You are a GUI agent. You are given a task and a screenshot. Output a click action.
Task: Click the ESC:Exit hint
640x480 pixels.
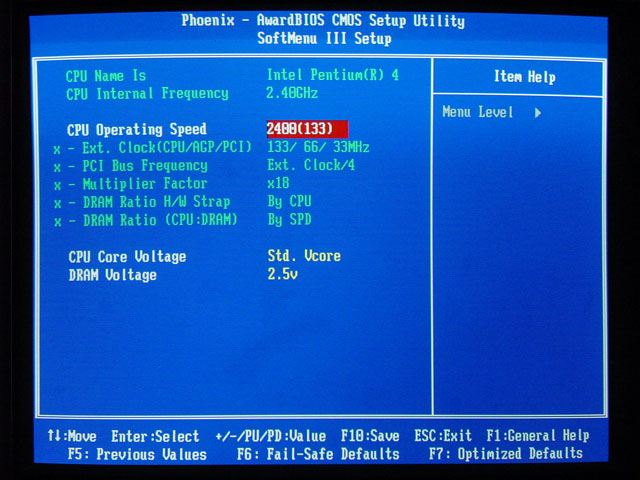click(x=443, y=436)
